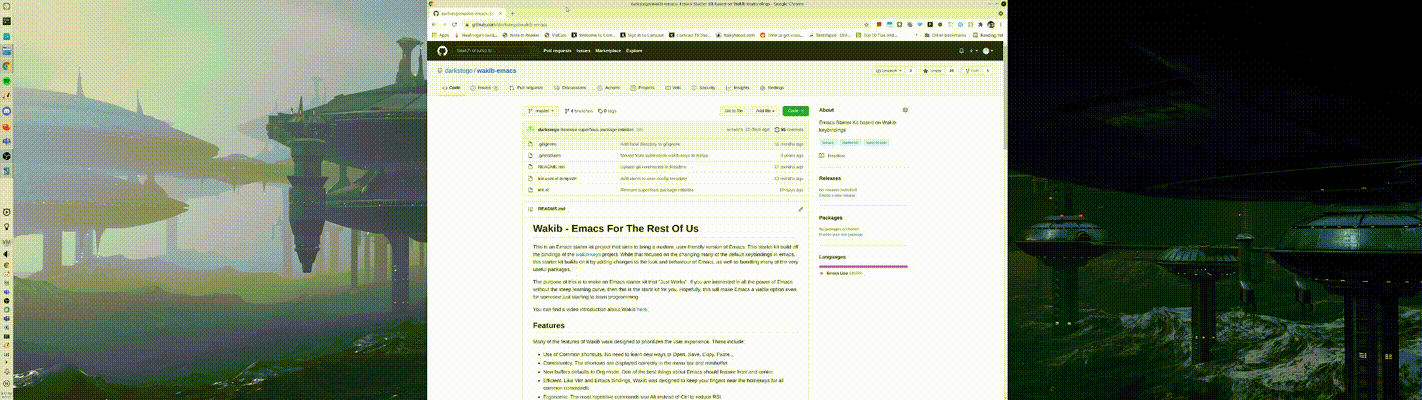Open the Chrome profile avatar
The width and height of the screenshot is (1422, 400).
tap(991, 24)
